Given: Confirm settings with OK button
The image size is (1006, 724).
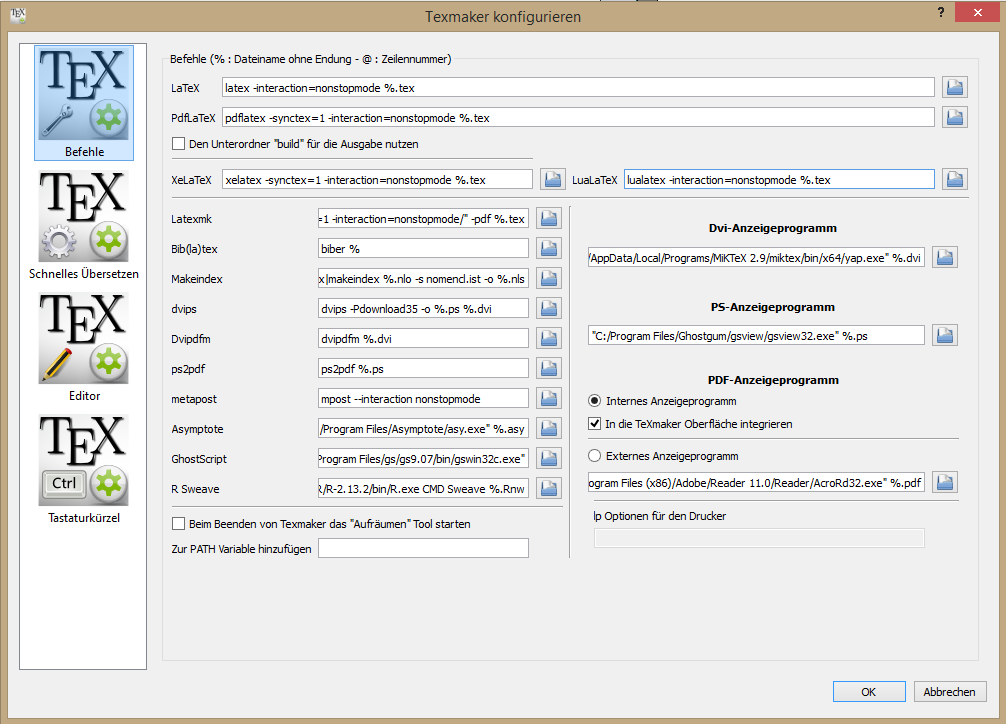Looking at the screenshot, I should (x=869, y=691).
